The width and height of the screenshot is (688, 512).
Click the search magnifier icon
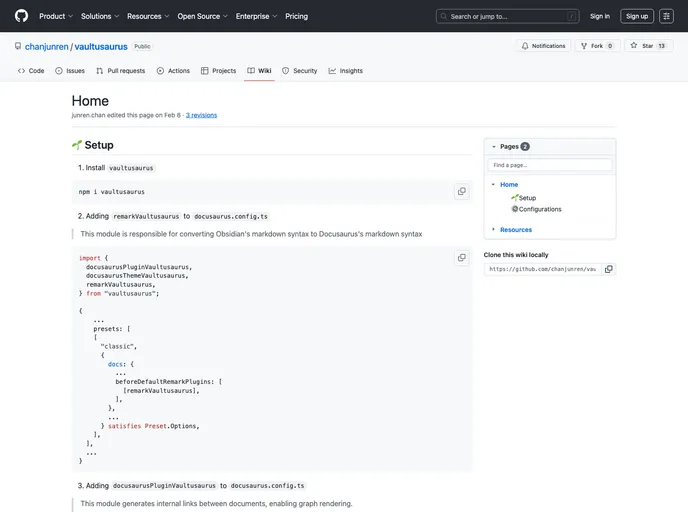[444, 16]
